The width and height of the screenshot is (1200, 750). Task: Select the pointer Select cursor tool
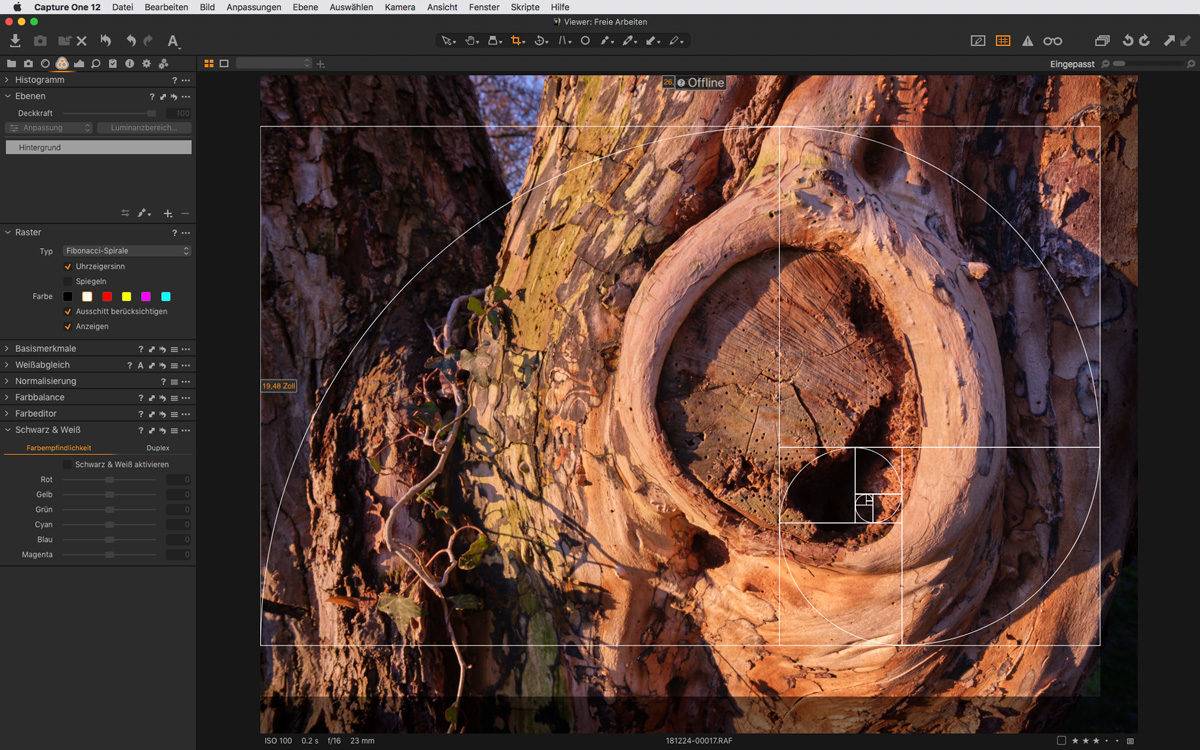(447, 41)
